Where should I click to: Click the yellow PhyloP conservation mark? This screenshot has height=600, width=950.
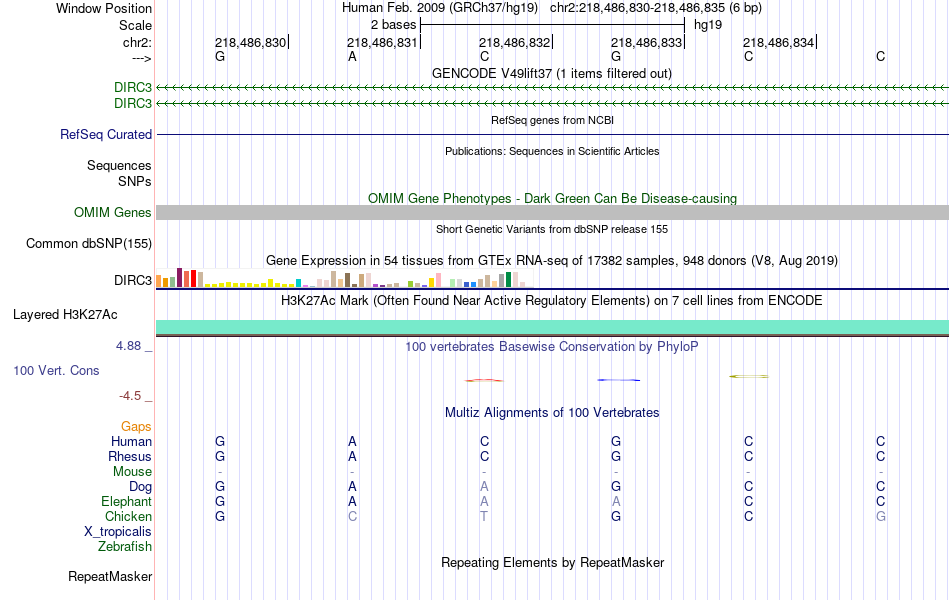749,376
